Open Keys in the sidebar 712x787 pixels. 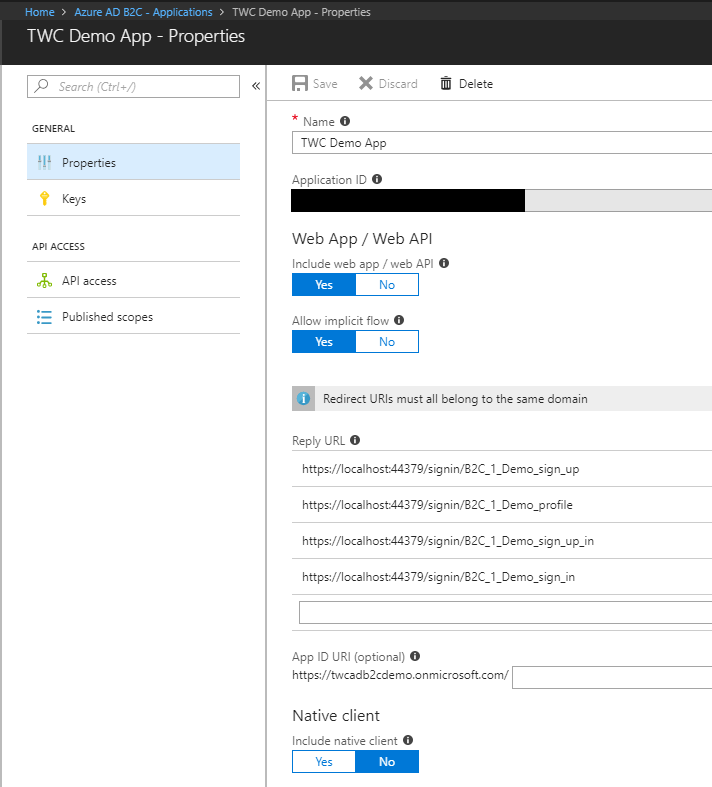133,198
